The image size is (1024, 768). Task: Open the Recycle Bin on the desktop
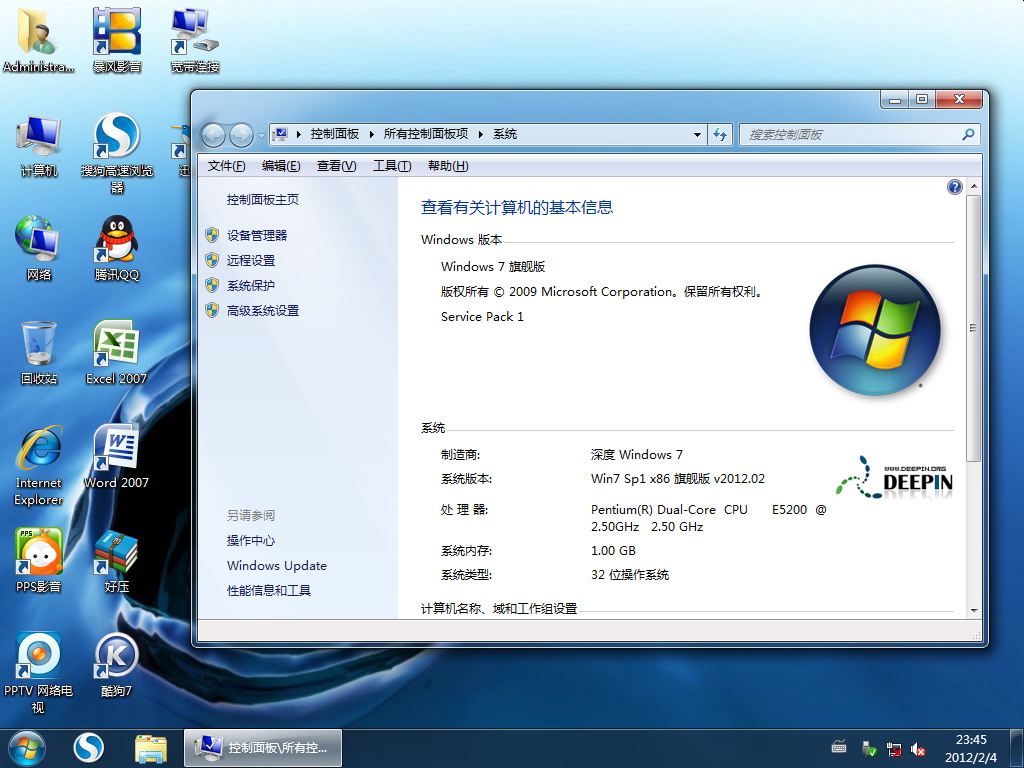[39, 352]
